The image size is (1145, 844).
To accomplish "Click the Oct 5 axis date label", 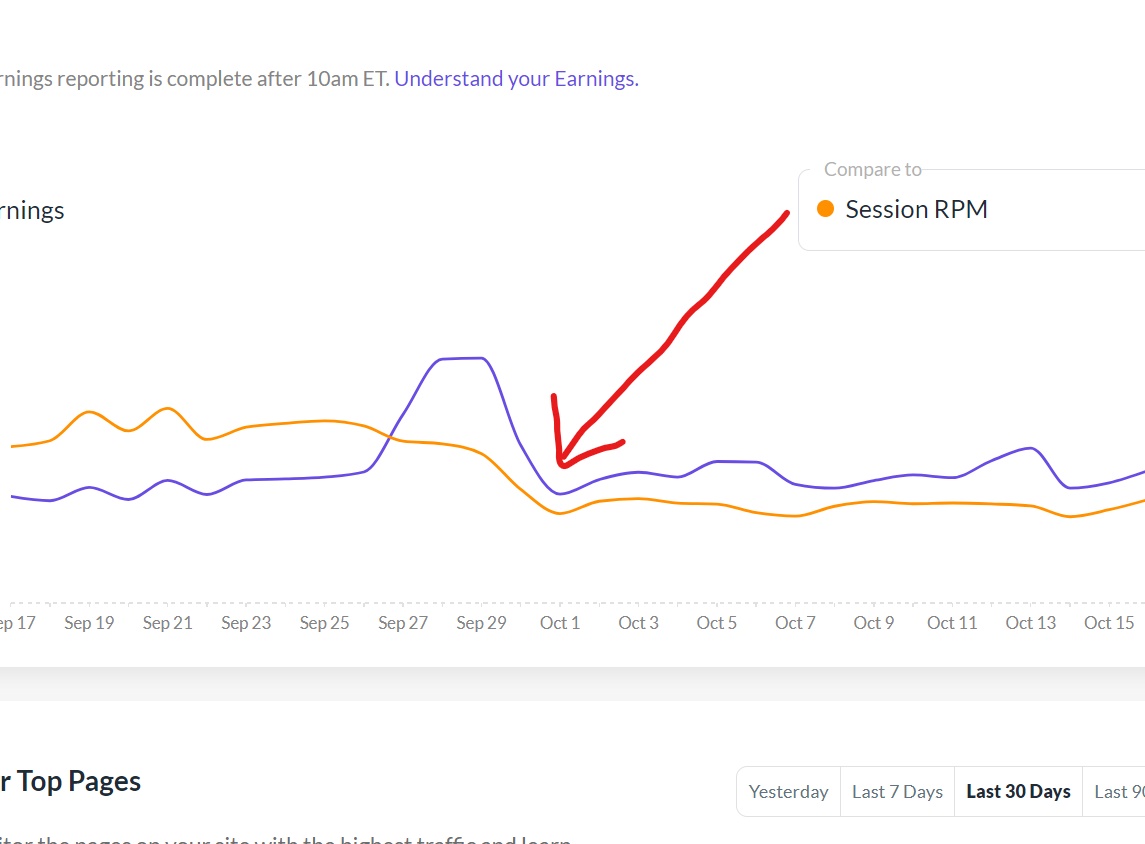I will [716, 623].
